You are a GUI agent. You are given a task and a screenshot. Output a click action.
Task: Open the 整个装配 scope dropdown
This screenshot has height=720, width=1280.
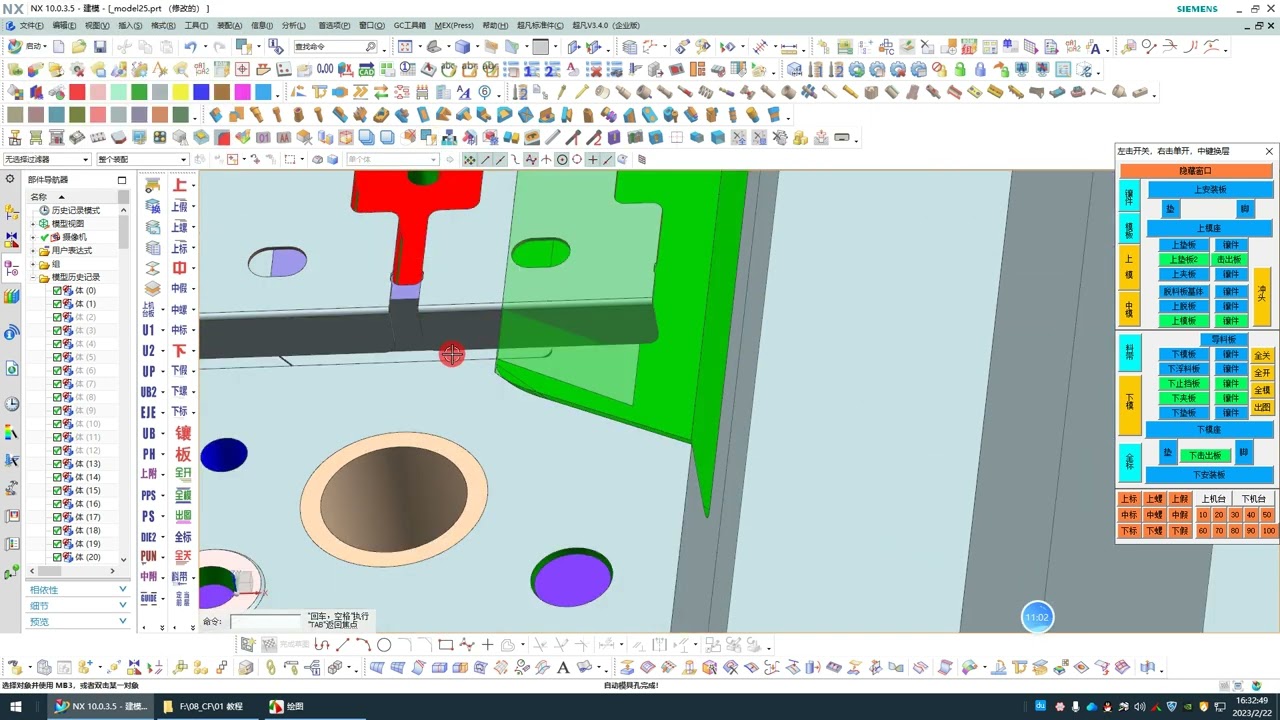tap(142, 159)
